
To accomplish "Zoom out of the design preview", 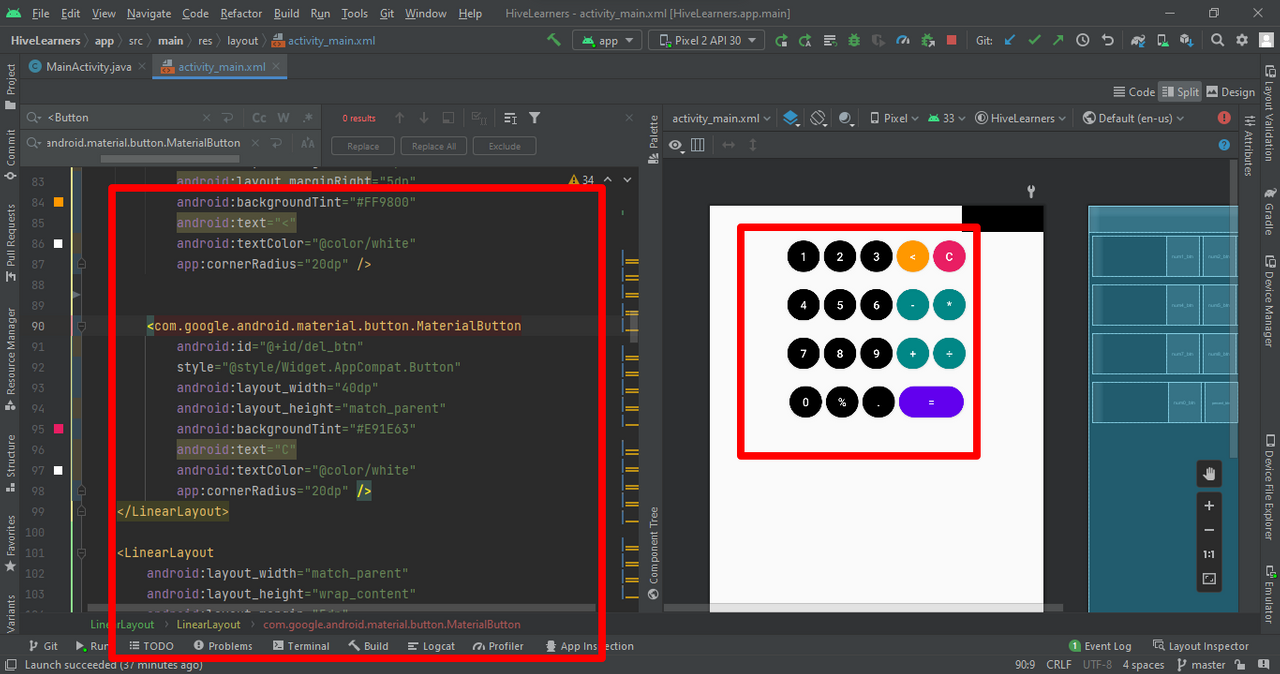I will pos(1209,530).
